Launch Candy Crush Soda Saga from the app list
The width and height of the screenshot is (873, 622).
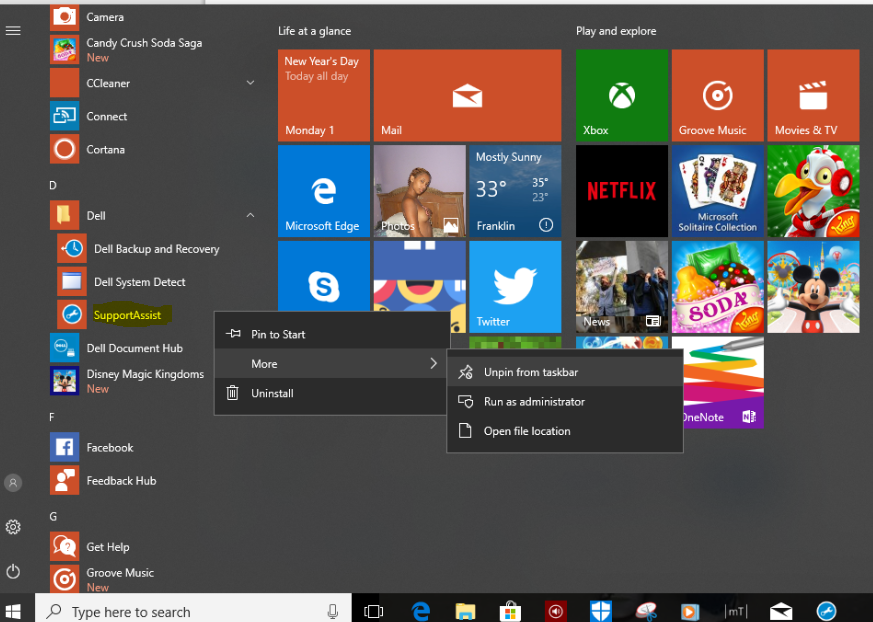click(x=125, y=50)
